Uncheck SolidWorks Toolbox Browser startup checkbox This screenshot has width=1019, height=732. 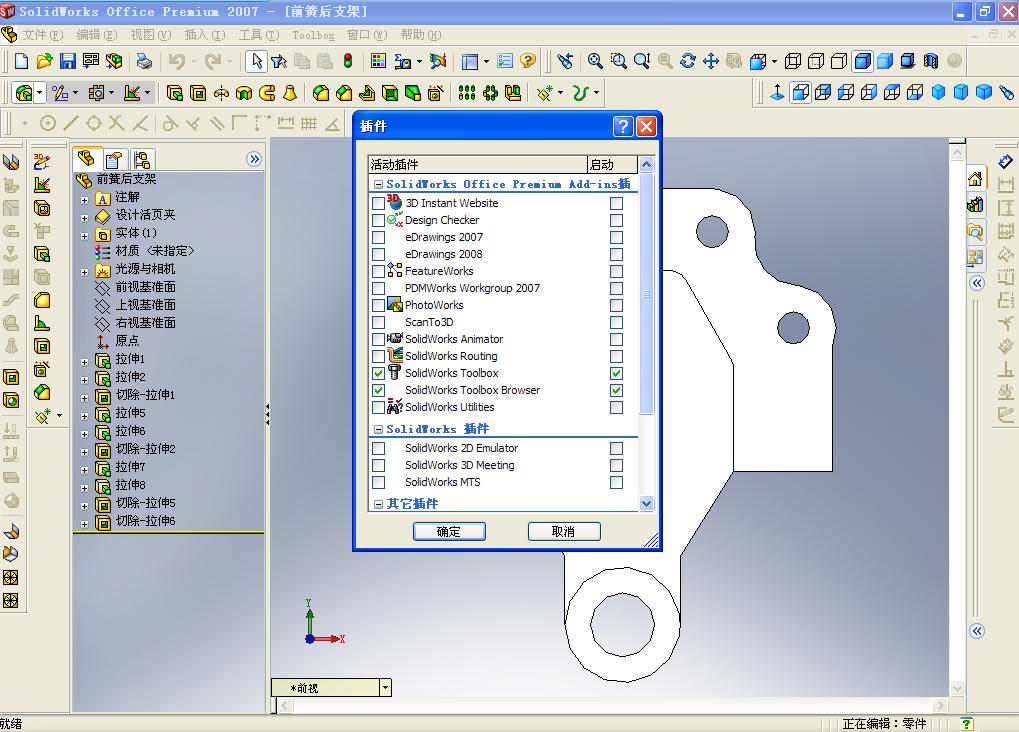pos(616,390)
